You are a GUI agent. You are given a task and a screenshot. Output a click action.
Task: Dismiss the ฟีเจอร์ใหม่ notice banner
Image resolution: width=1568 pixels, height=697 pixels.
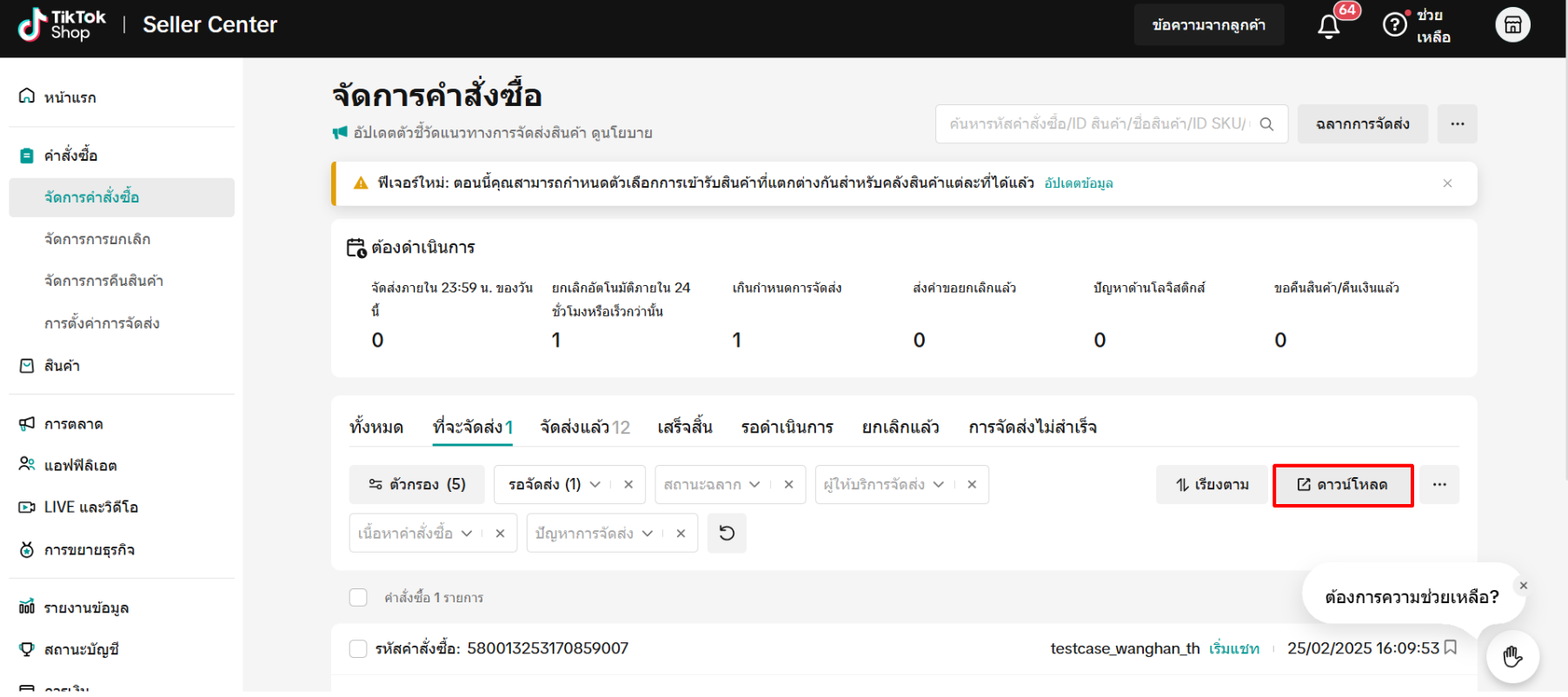(x=1447, y=183)
